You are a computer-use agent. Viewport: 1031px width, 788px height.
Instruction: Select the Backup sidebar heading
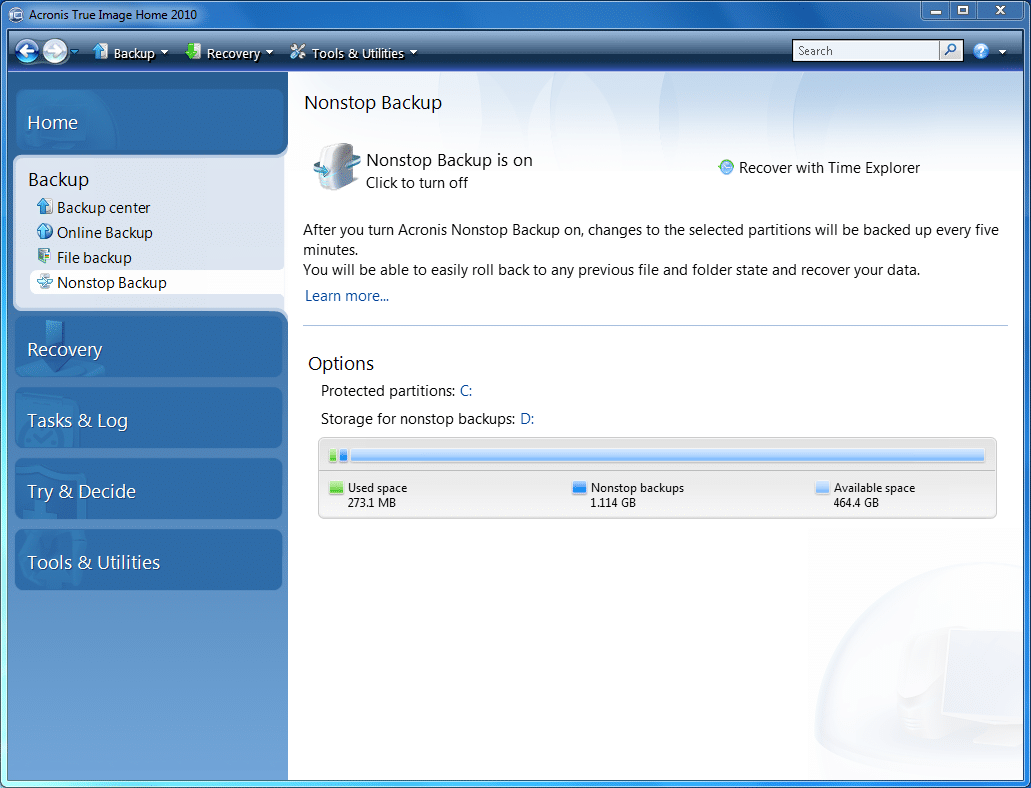(x=59, y=180)
